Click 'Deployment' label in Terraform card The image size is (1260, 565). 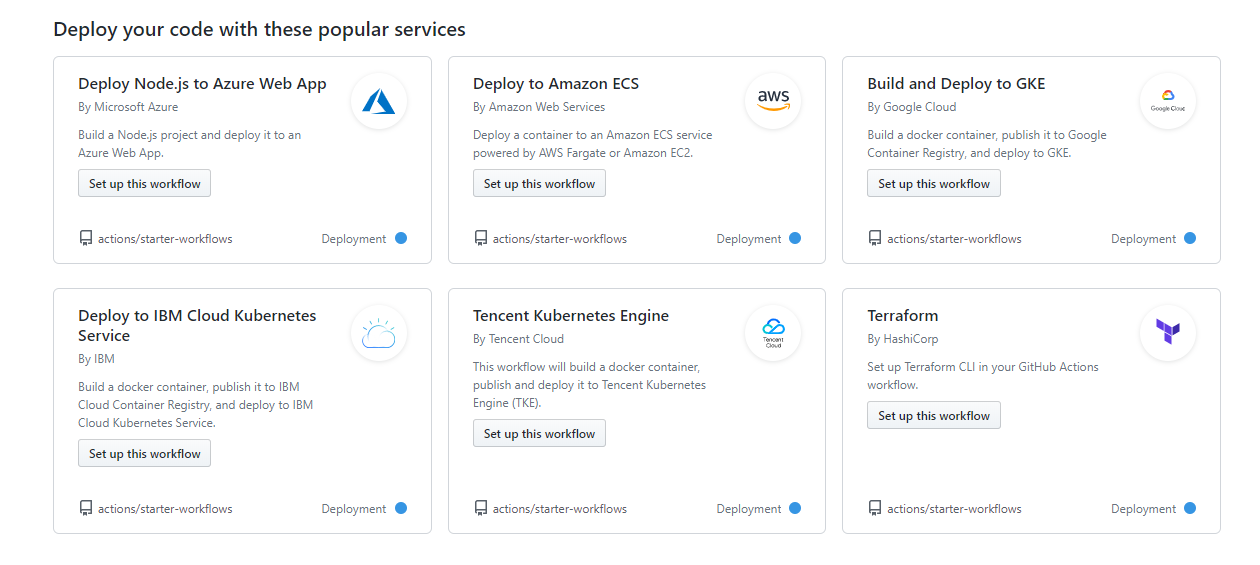point(1143,509)
